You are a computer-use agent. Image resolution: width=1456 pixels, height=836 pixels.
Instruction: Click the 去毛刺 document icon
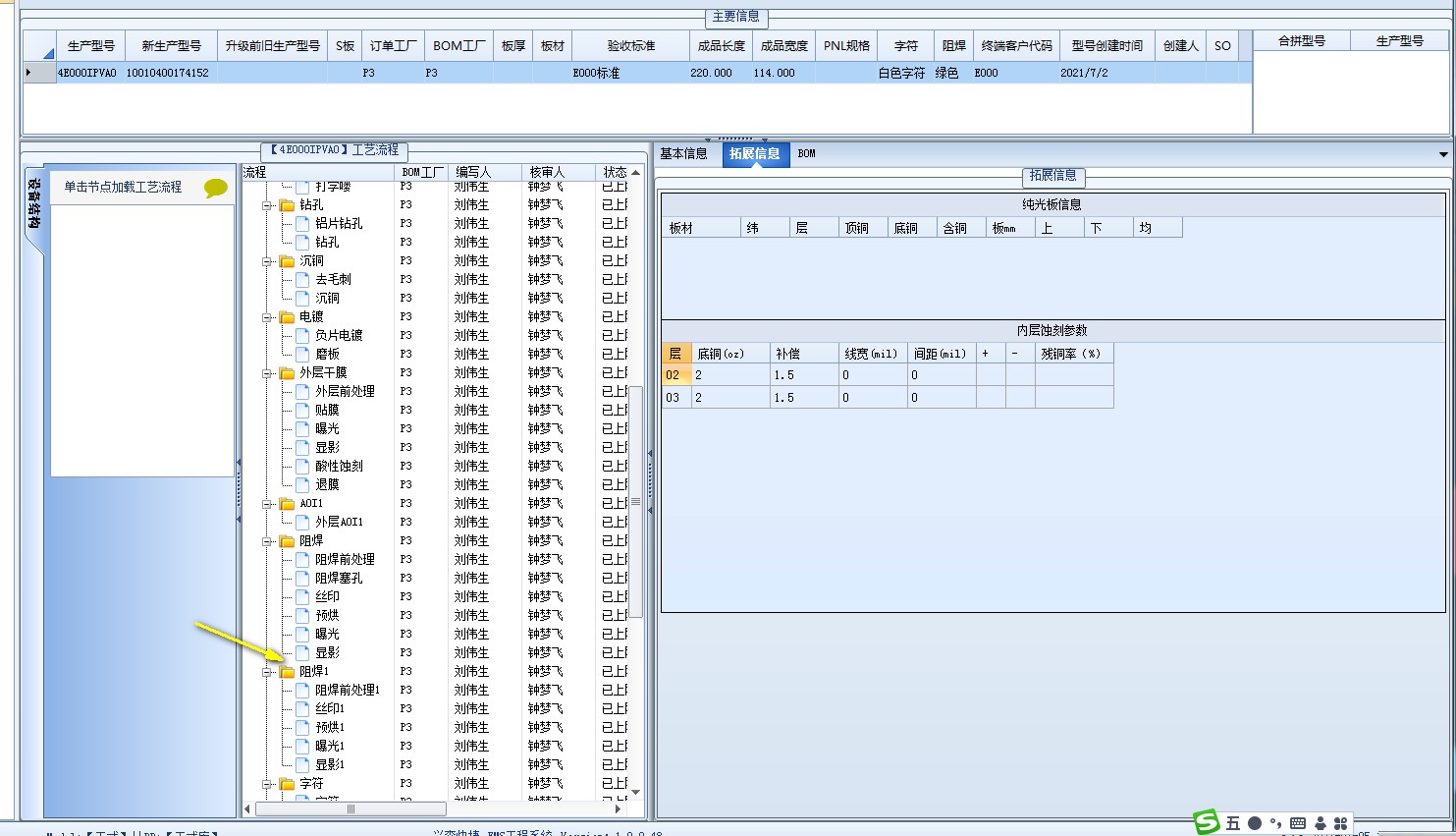[x=303, y=280]
